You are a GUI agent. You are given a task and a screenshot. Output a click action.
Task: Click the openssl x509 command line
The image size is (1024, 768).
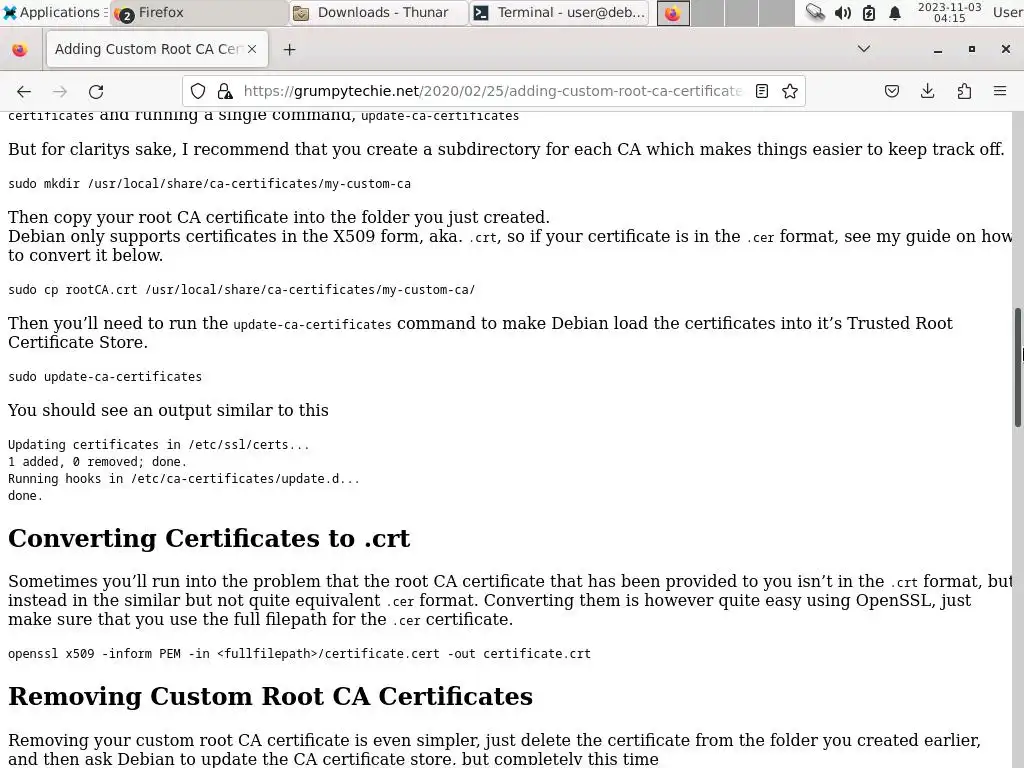point(299,653)
